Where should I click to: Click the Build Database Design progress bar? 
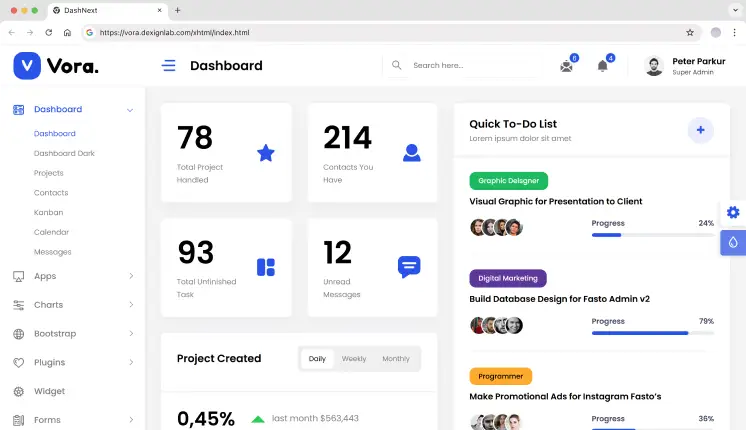[x=652, y=333]
